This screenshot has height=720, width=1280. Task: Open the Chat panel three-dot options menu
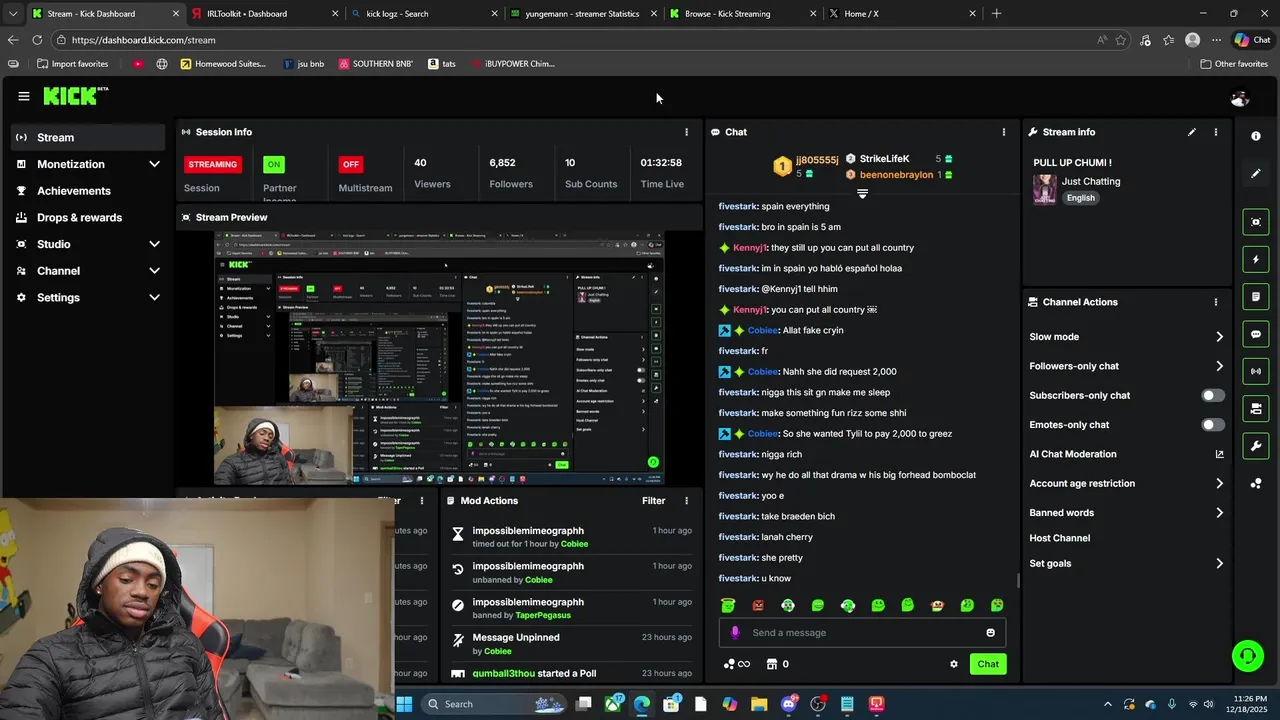tap(1004, 132)
